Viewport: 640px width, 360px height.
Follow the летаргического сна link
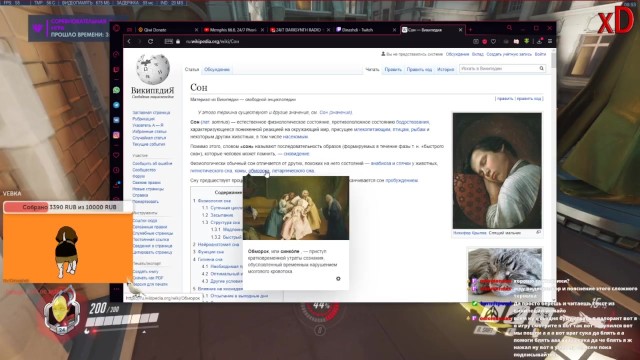pos(293,171)
